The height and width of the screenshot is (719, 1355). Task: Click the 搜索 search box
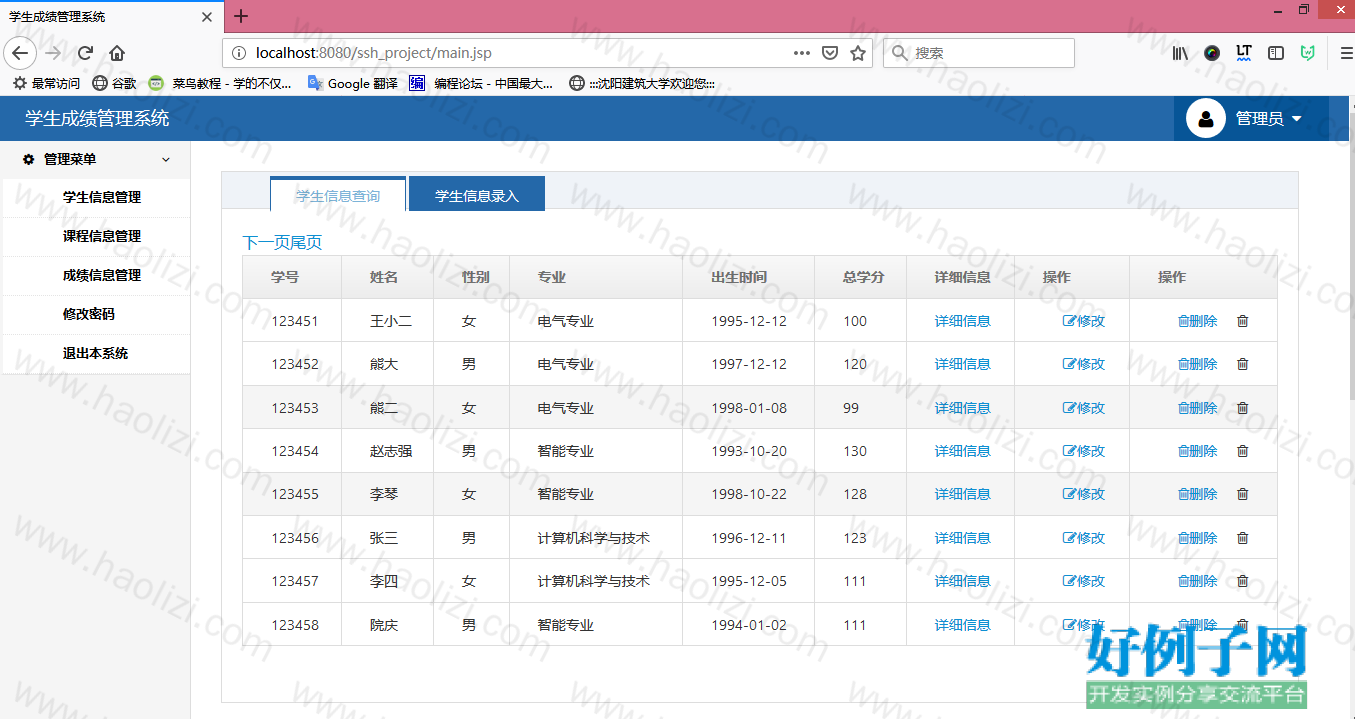tap(978, 53)
